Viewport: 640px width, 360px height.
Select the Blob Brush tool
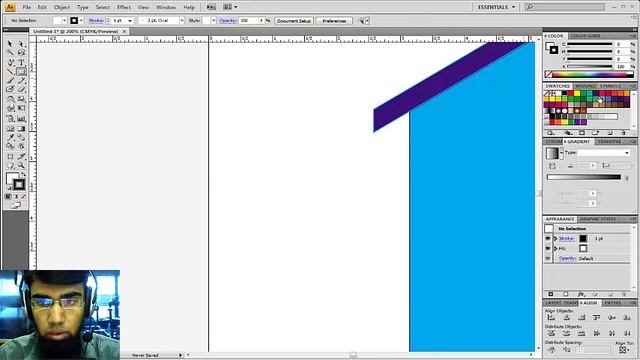coord(10,89)
